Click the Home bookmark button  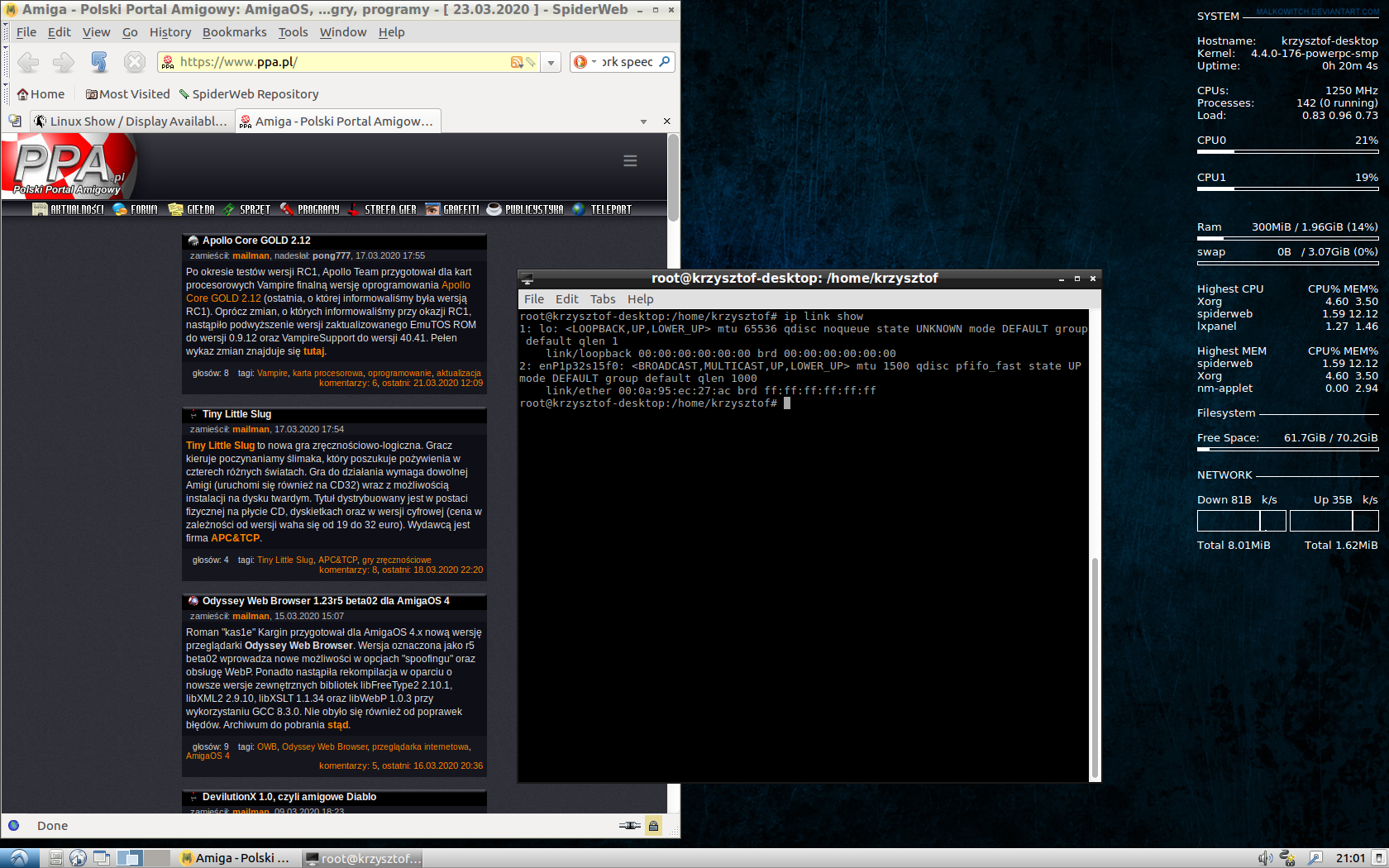tap(41, 94)
